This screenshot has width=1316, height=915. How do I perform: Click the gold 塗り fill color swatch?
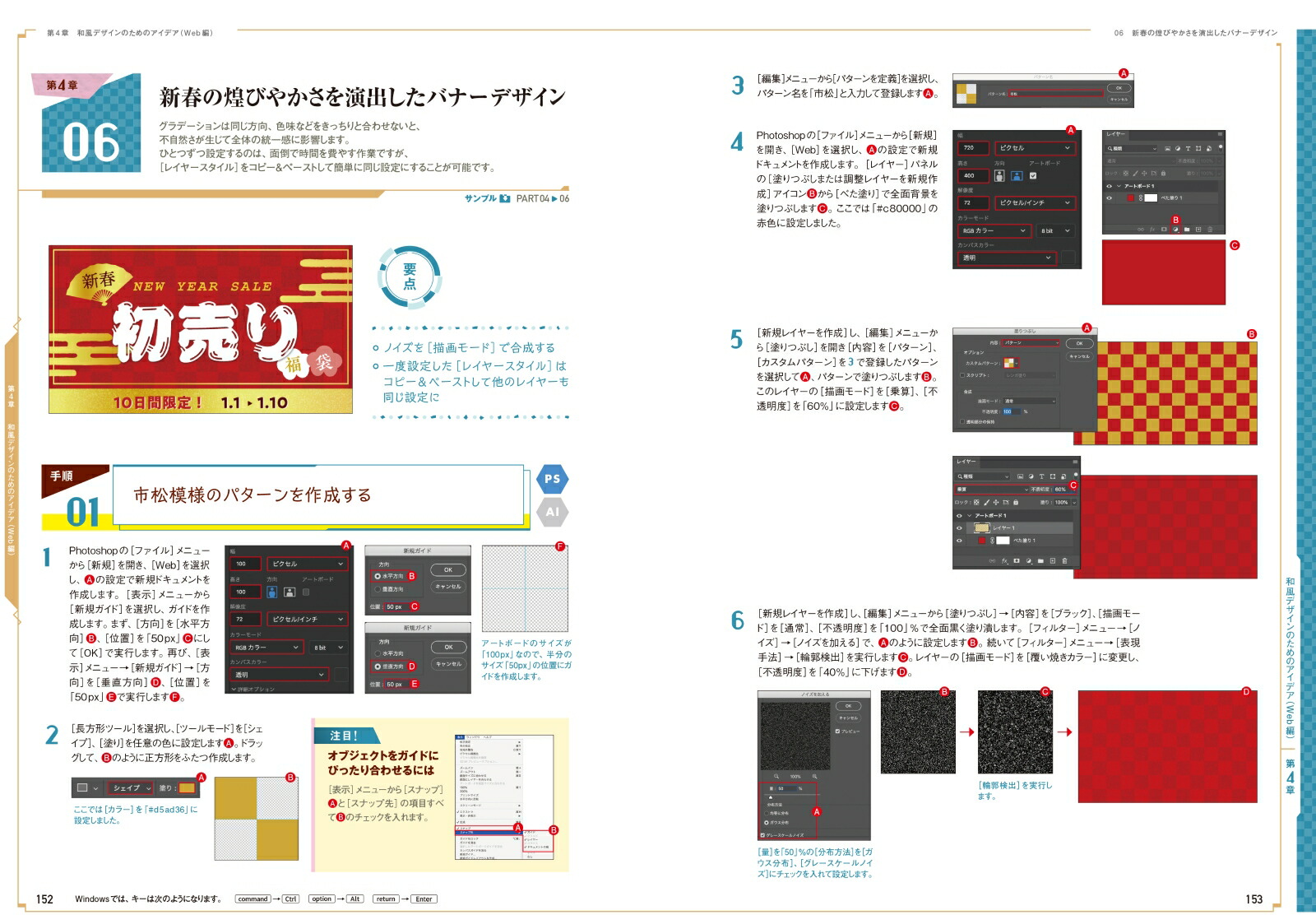tap(187, 787)
